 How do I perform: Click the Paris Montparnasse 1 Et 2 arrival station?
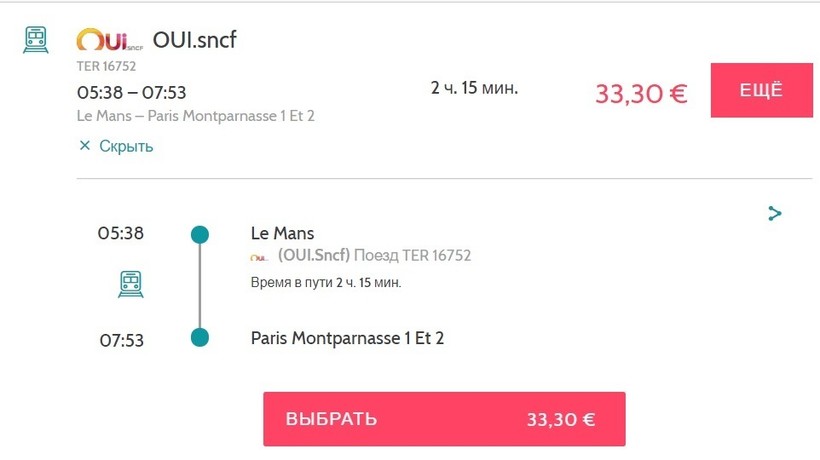[347, 338]
